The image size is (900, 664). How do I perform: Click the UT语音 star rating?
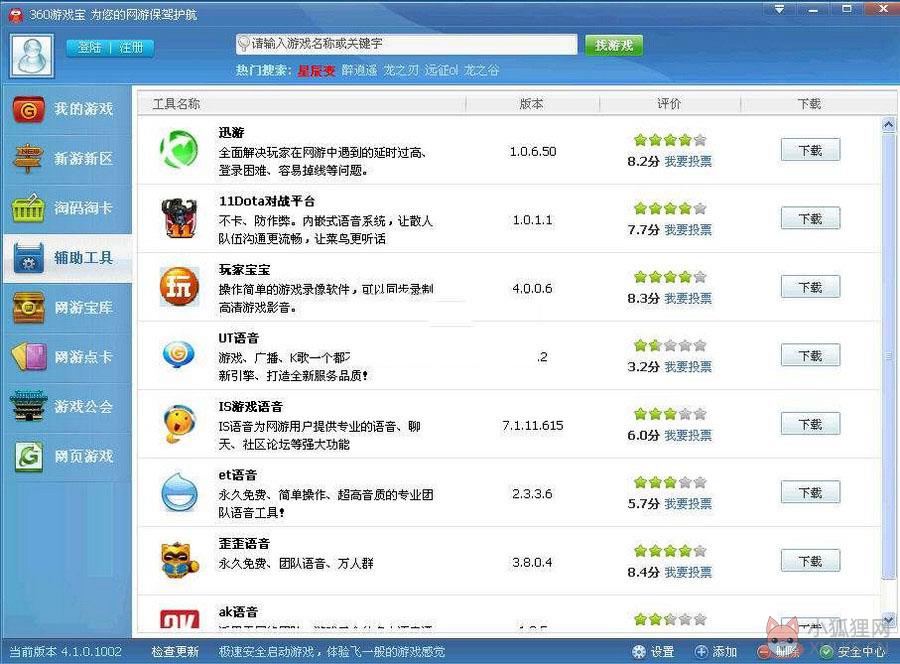tap(670, 345)
